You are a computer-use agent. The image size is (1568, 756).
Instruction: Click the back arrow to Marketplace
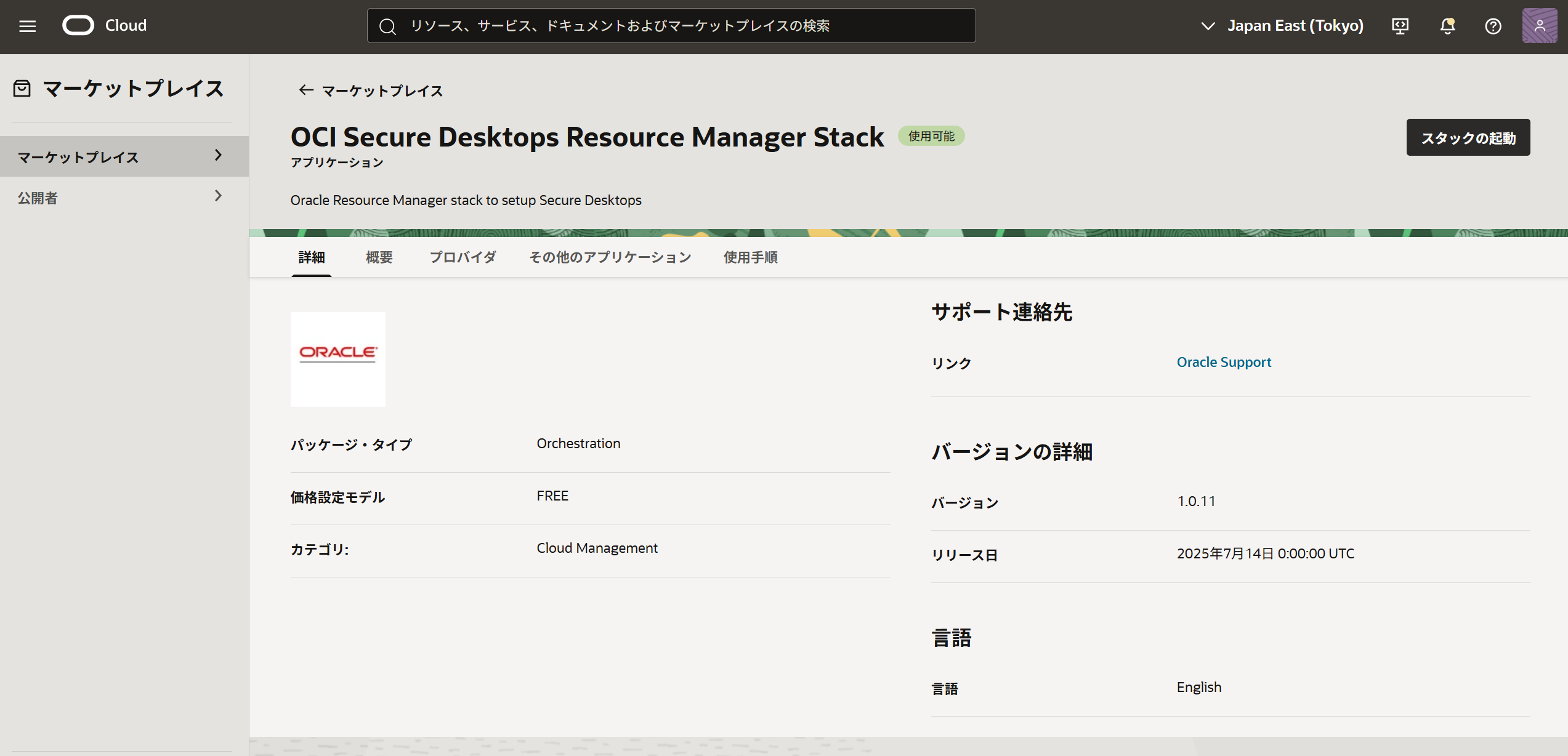305,90
